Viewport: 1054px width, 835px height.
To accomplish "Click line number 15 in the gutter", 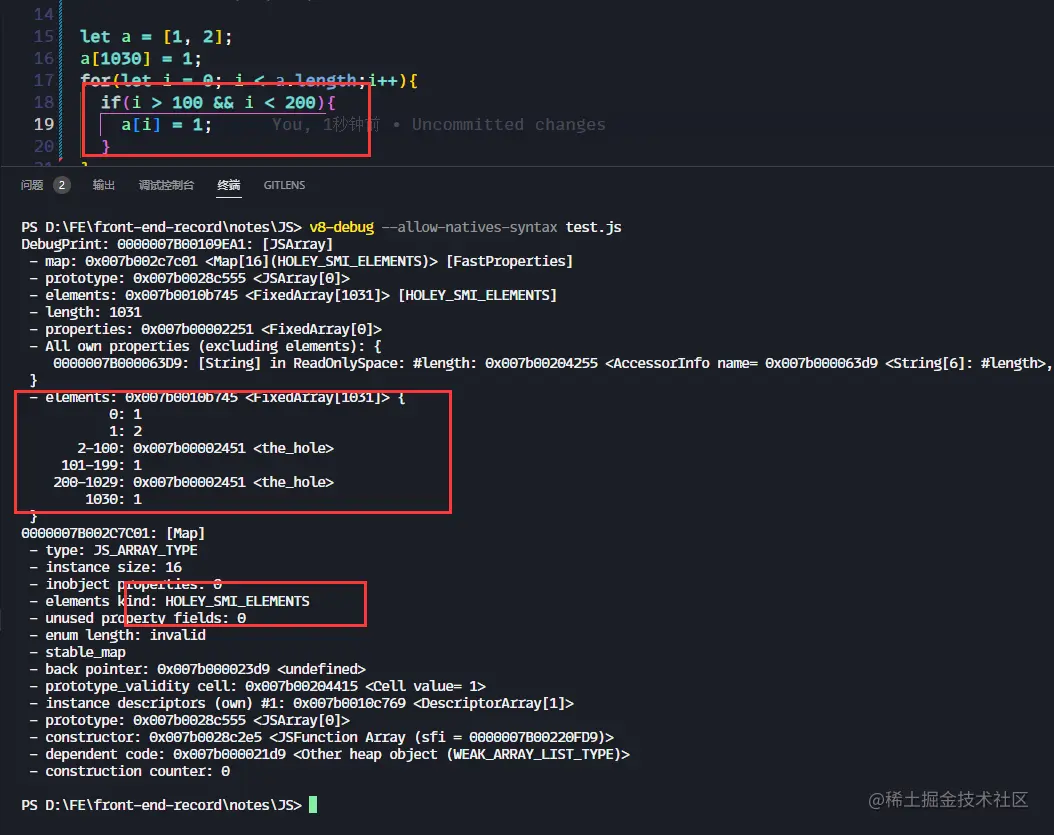I will [x=44, y=36].
